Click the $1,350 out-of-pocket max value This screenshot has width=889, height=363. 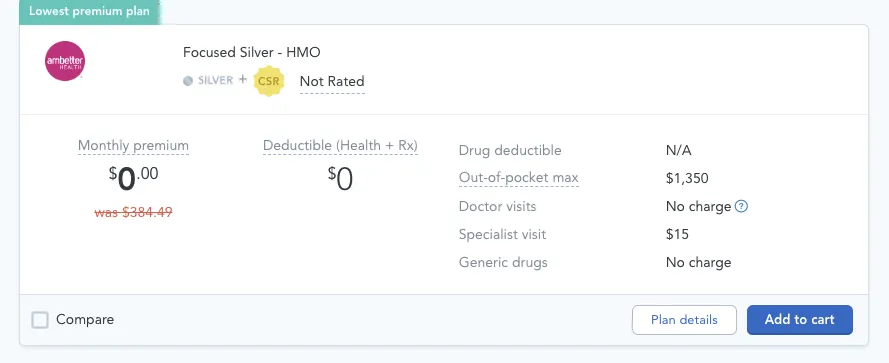687,179
